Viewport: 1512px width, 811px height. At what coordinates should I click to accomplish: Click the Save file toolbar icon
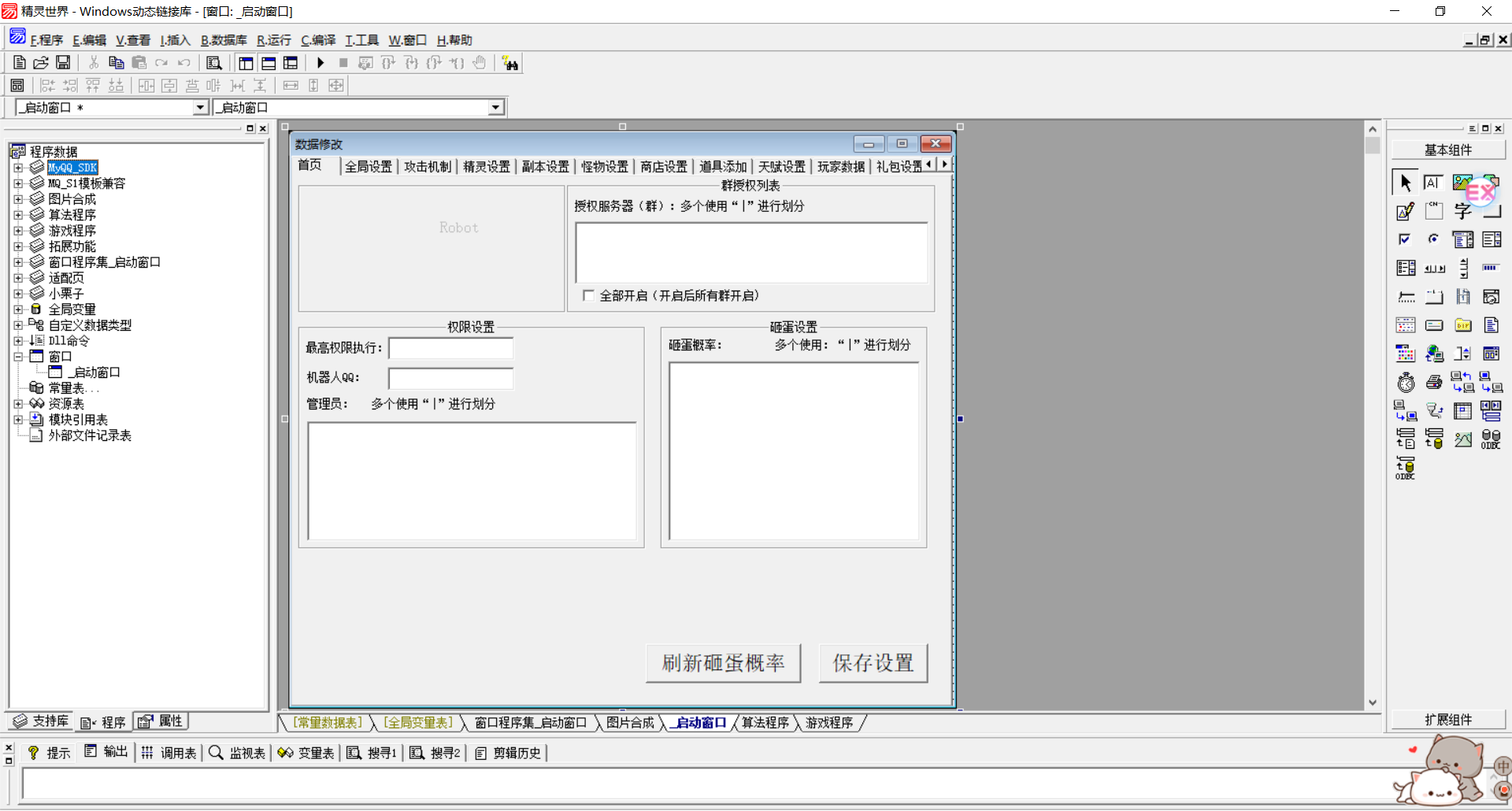tap(63, 63)
